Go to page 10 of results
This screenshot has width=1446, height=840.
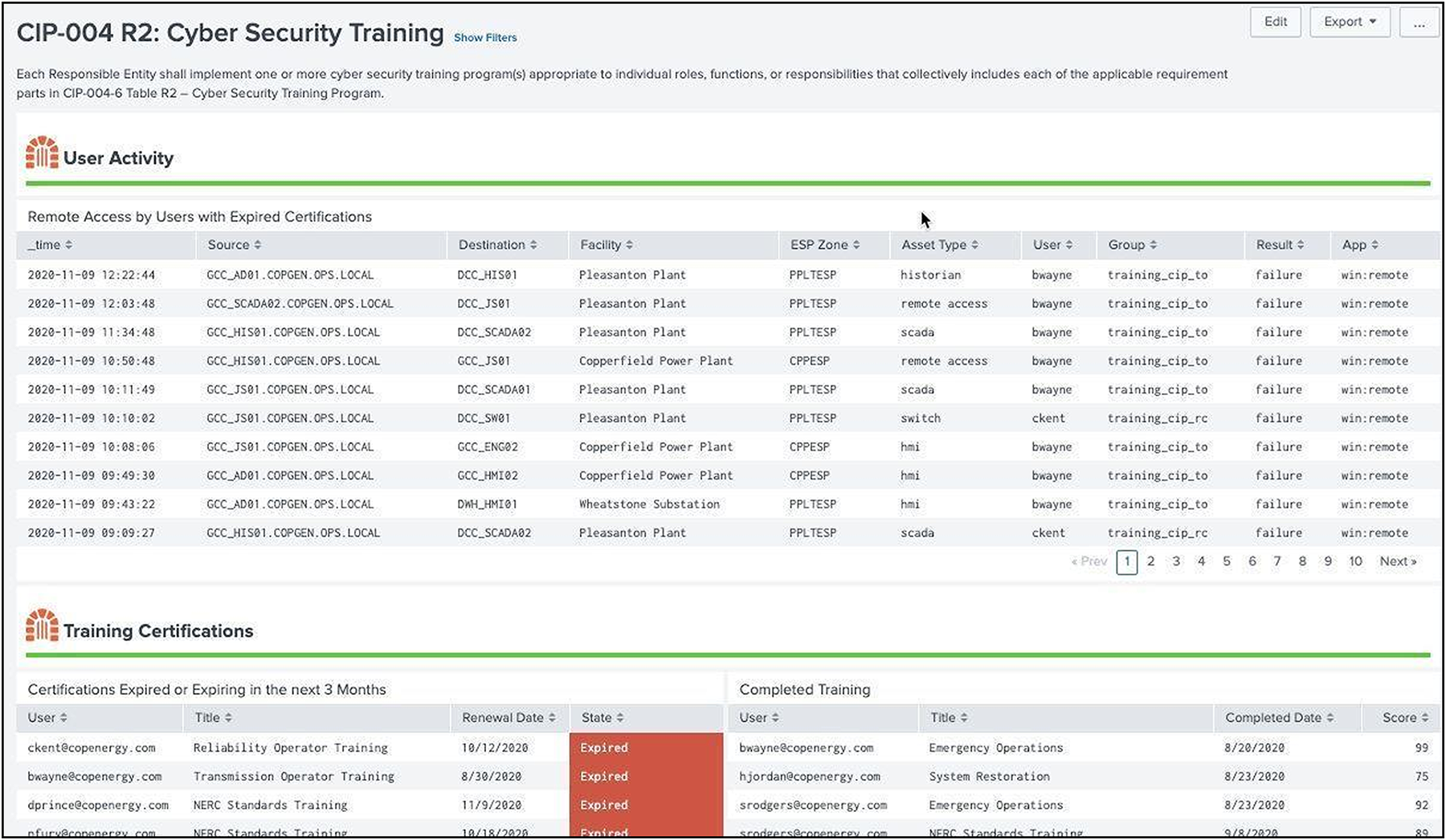coord(1355,561)
